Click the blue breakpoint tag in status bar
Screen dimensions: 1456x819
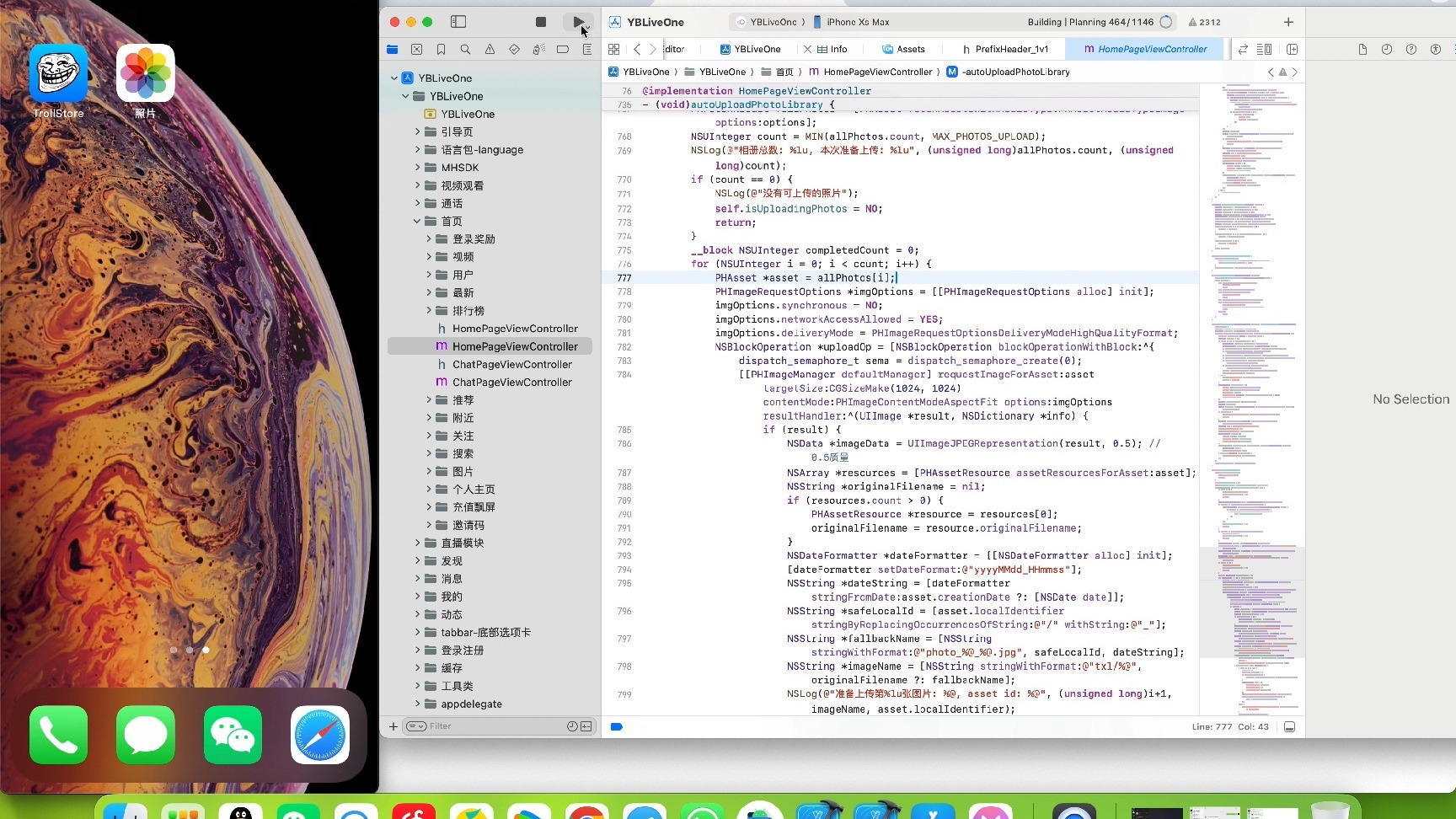(x=616, y=727)
